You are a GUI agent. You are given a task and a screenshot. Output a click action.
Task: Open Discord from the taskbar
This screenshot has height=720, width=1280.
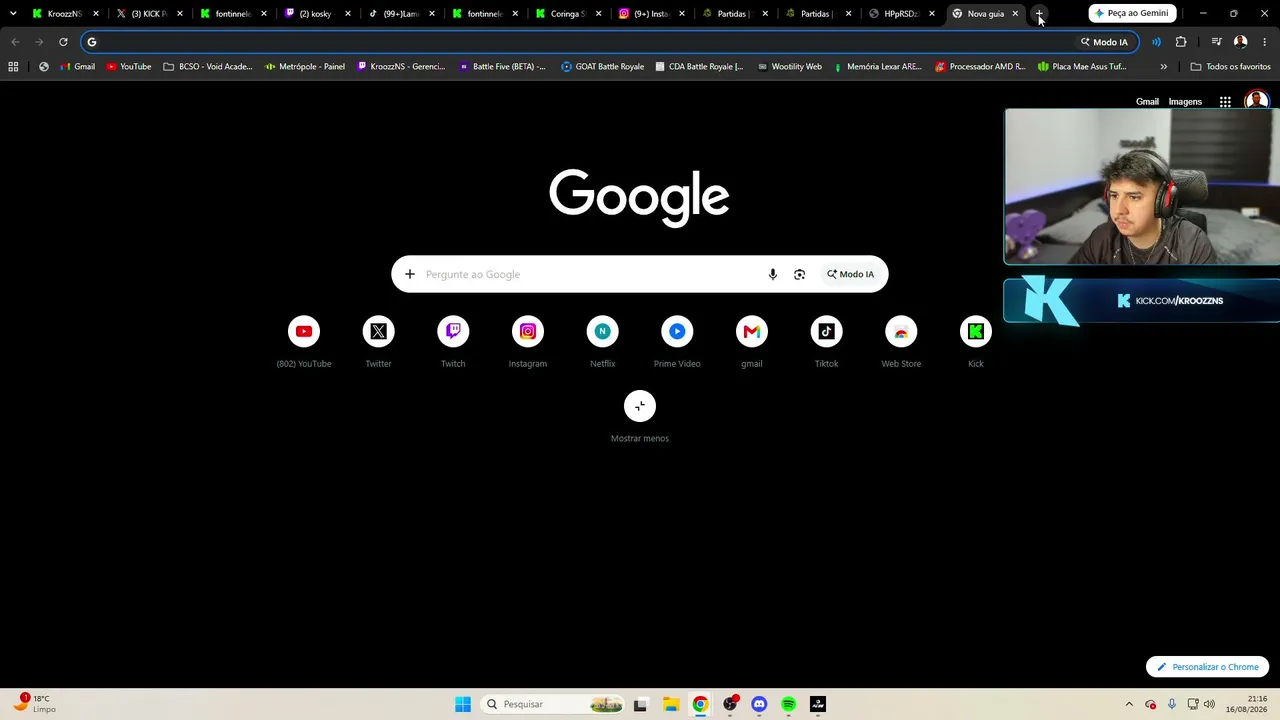[759, 704]
